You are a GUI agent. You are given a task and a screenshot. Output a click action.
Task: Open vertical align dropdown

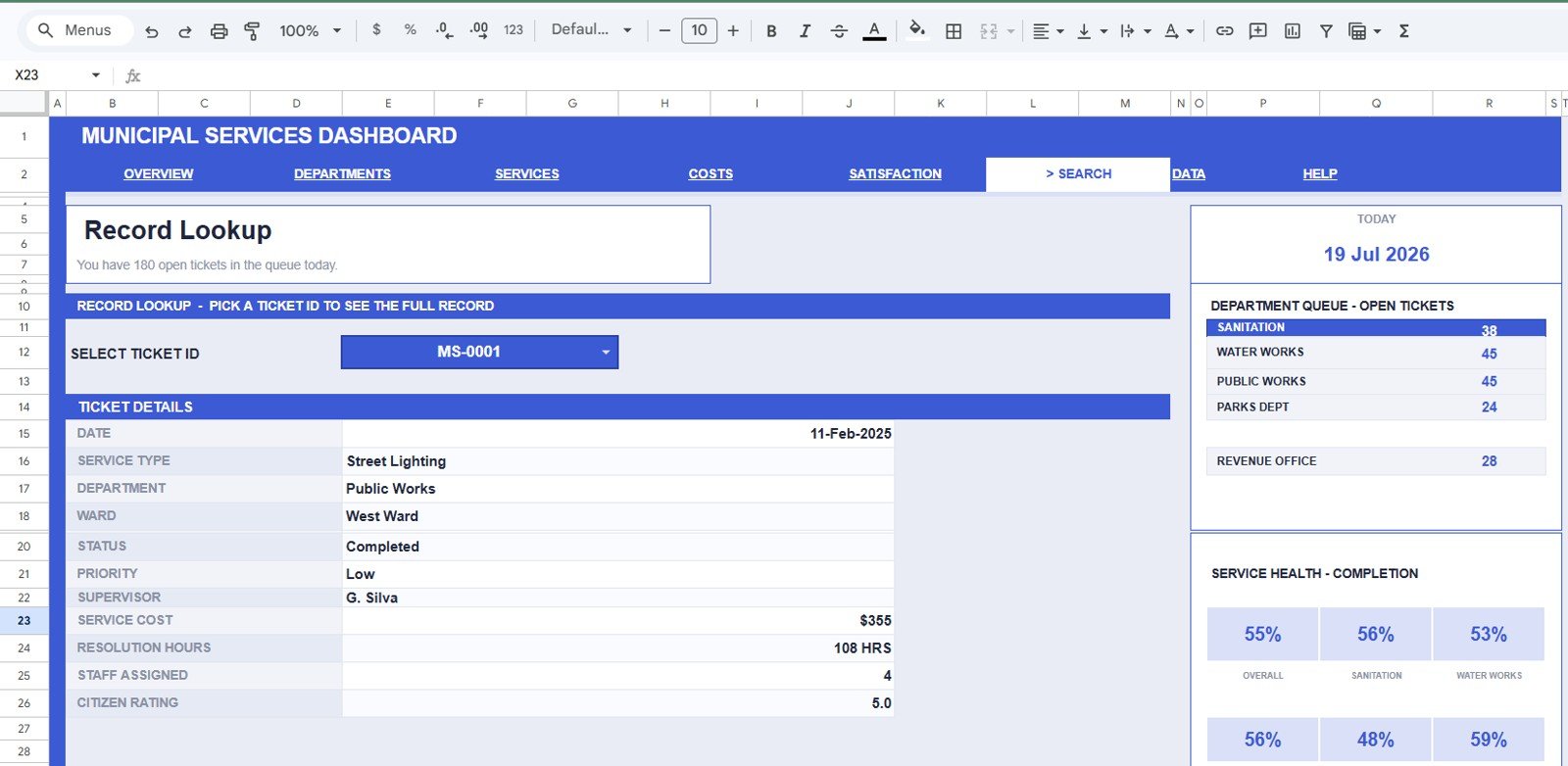(x=1091, y=31)
